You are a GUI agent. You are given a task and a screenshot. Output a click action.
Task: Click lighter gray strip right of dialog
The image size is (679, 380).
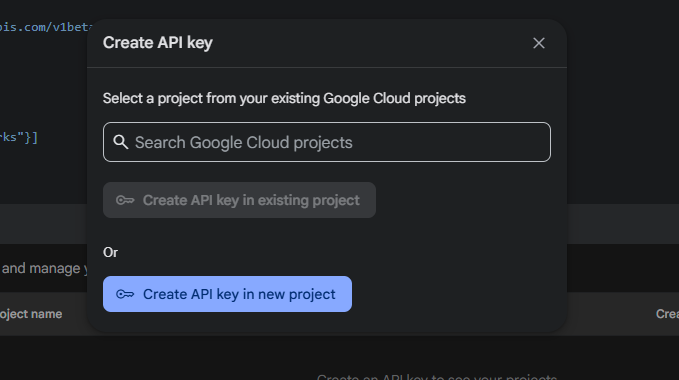point(623,223)
